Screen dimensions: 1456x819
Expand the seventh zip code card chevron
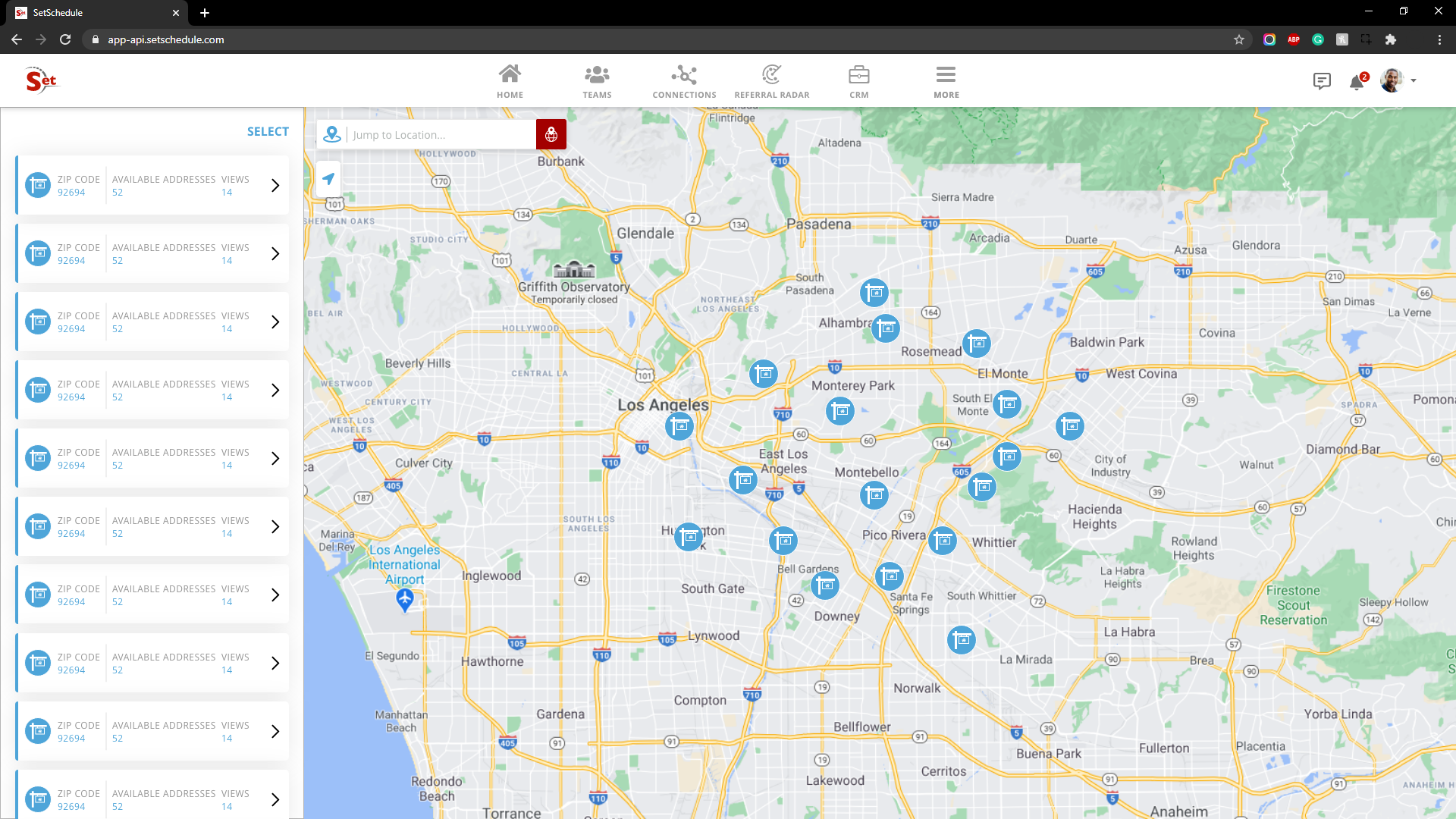tap(275, 595)
